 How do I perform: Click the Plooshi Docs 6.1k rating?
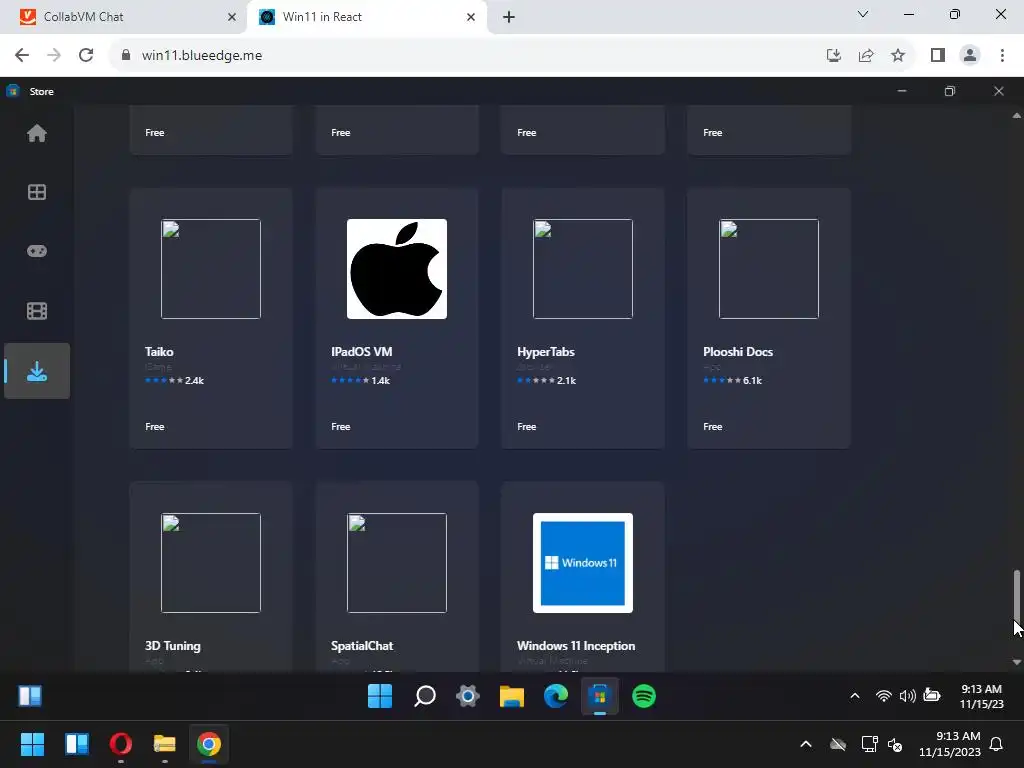coord(733,380)
